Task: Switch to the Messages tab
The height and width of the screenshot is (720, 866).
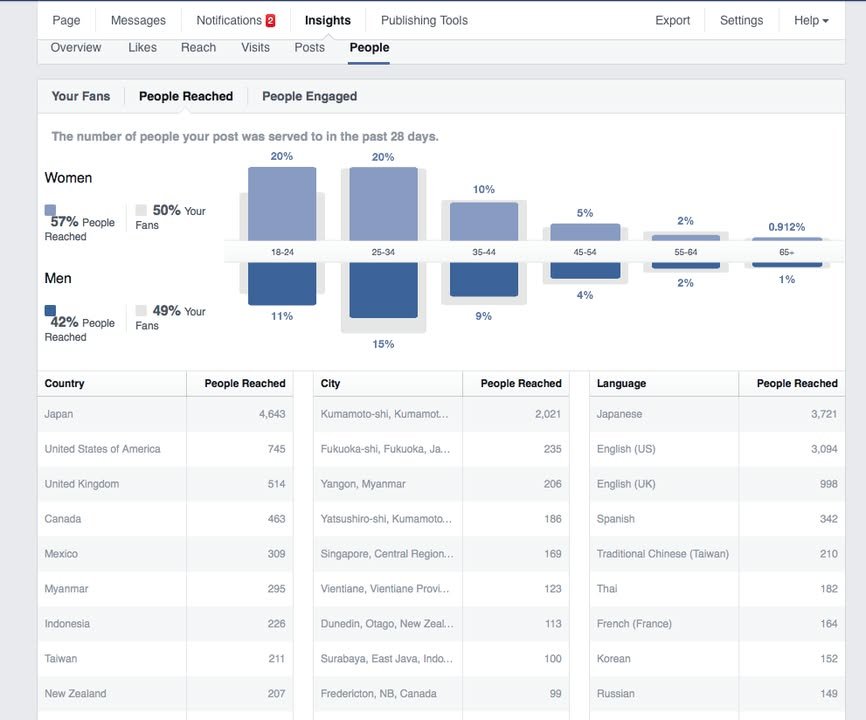Action: [139, 20]
